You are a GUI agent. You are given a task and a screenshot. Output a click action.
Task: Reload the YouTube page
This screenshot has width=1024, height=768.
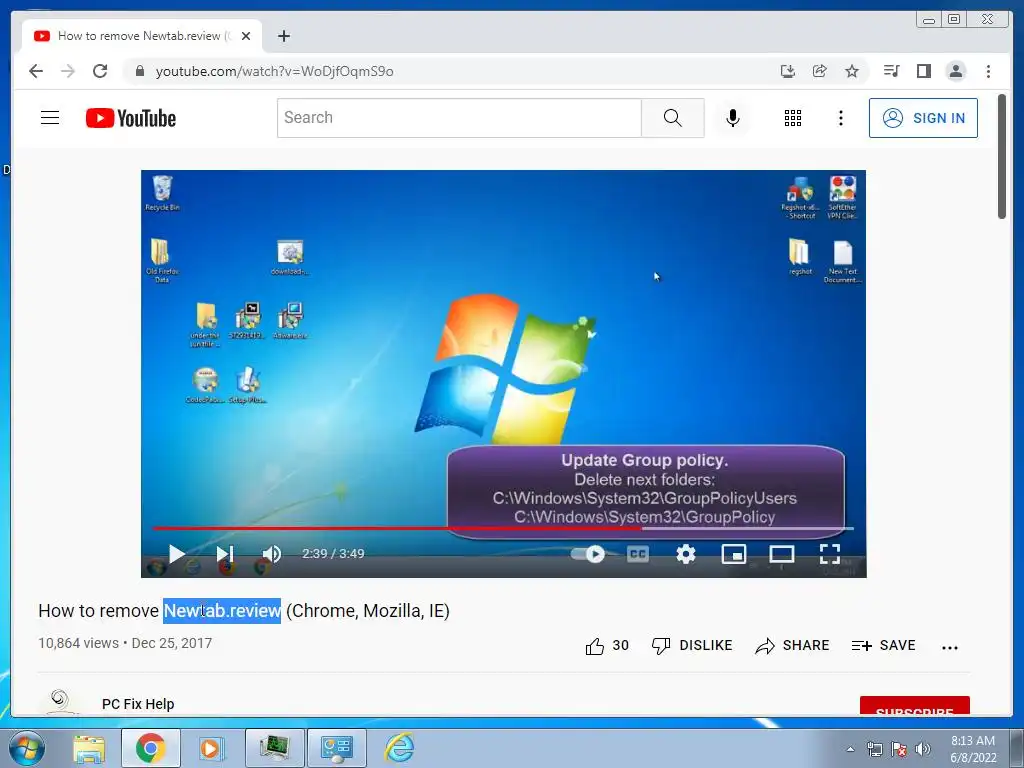(x=100, y=71)
